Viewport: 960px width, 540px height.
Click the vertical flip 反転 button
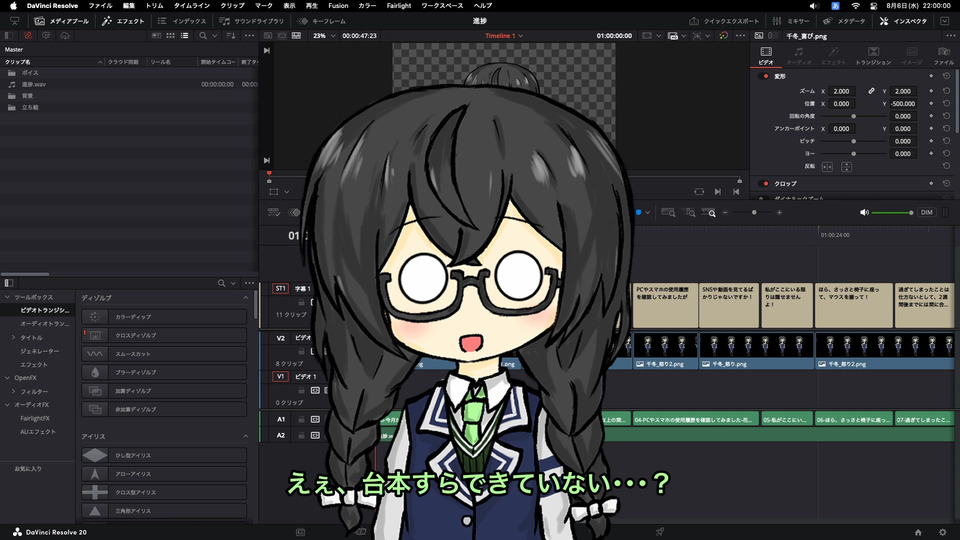tap(847, 167)
